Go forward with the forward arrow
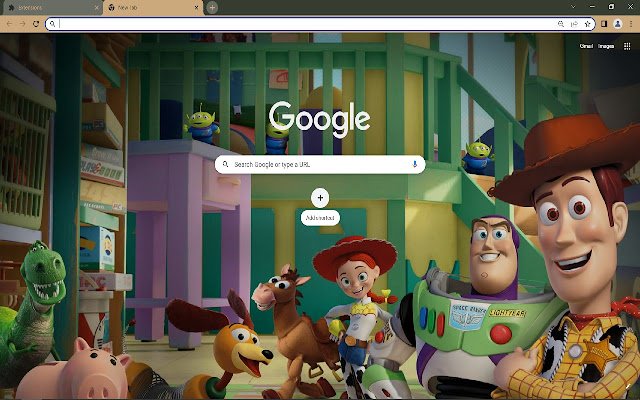The image size is (640, 400). click(x=23, y=24)
